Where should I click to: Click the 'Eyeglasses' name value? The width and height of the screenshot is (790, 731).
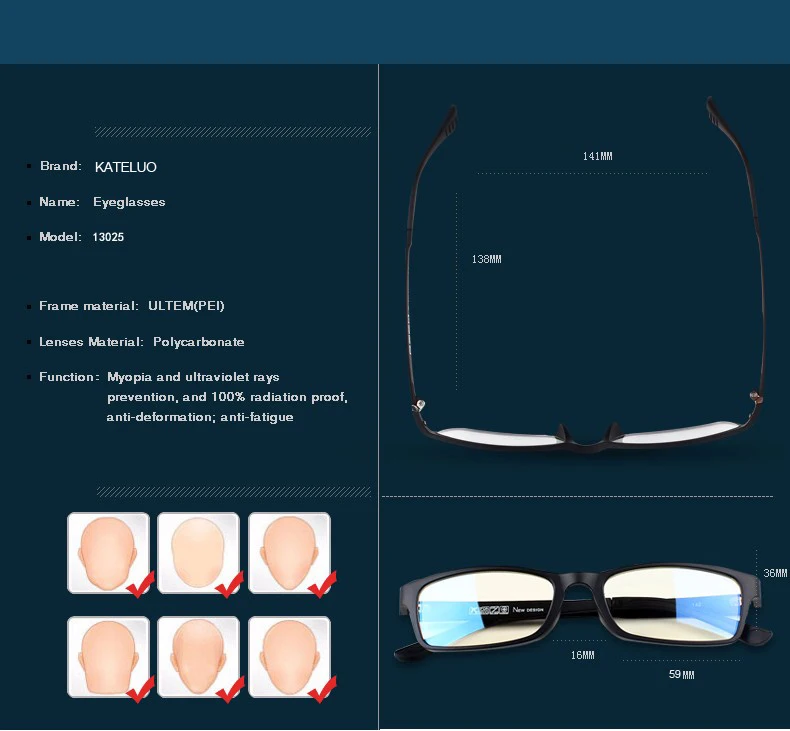coord(129,202)
